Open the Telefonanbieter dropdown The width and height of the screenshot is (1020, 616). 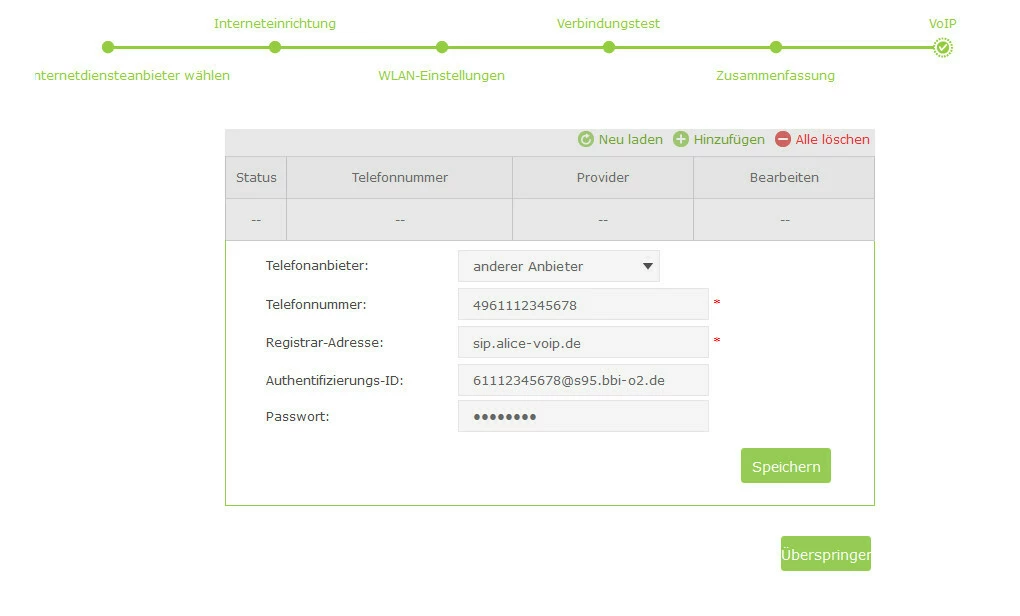pyautogui.click(x=559, y=266)
